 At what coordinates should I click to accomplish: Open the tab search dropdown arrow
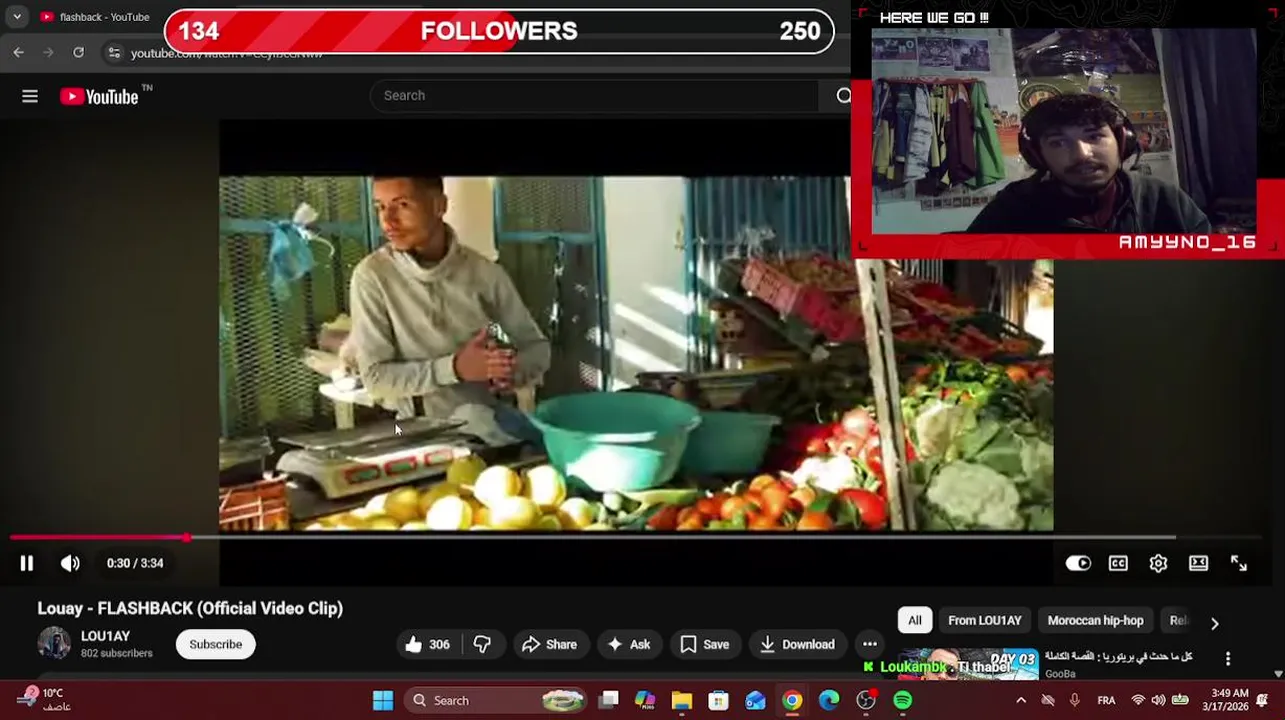pyautogui.click(x=17, y=17)
